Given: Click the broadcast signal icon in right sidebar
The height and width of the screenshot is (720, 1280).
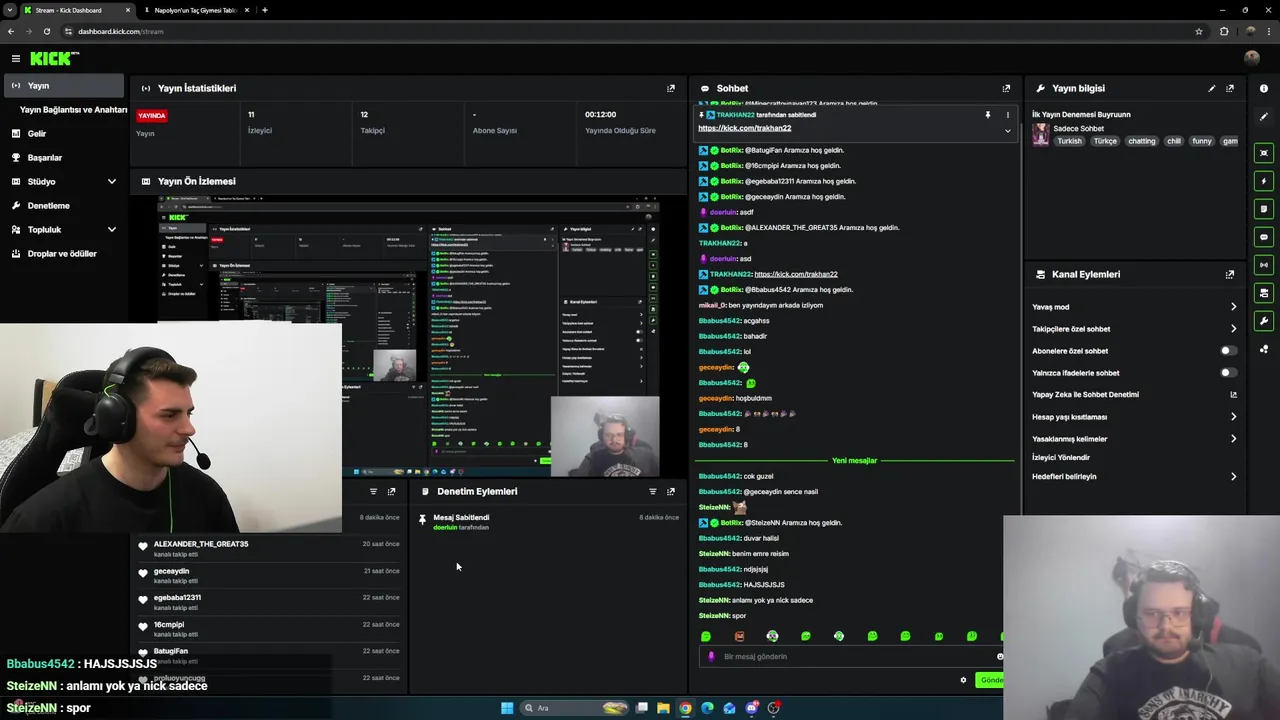Looking at the screenshot, I should pos(1264,265).
